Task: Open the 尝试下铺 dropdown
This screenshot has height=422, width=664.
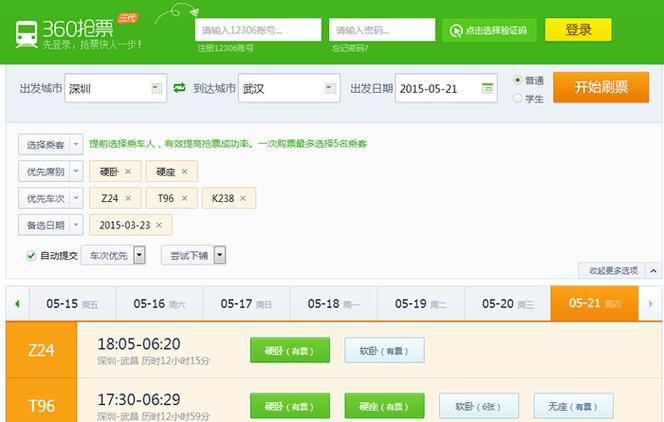Action: point(220,256)
